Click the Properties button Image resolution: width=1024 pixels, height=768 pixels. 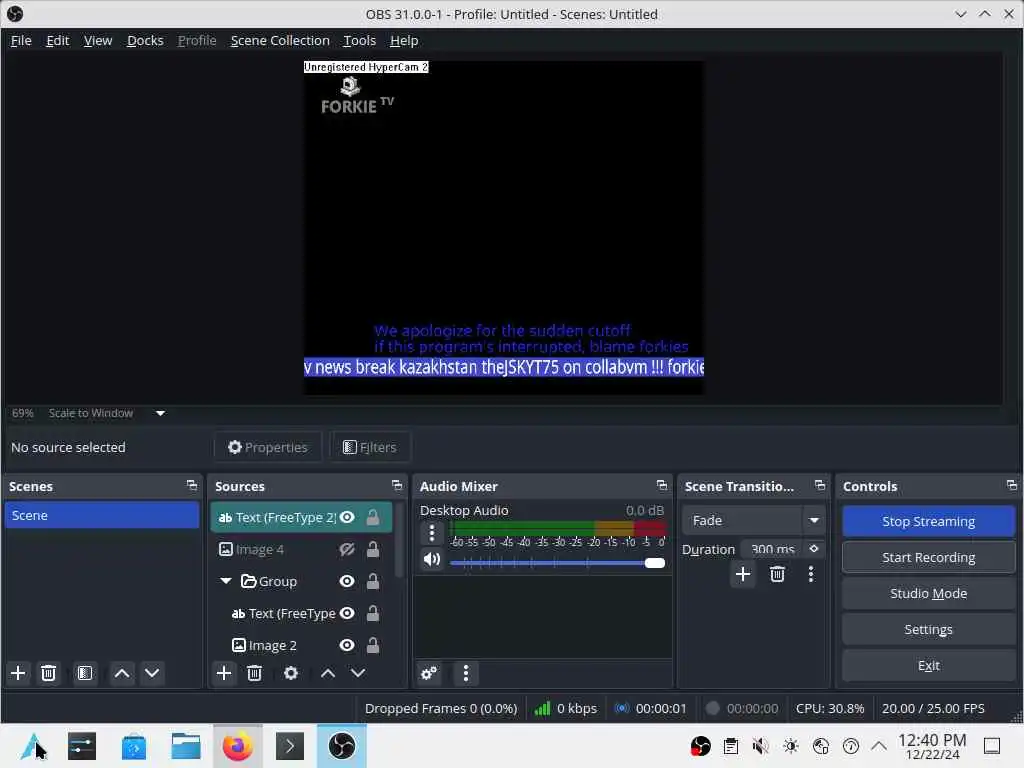point(268,447)
